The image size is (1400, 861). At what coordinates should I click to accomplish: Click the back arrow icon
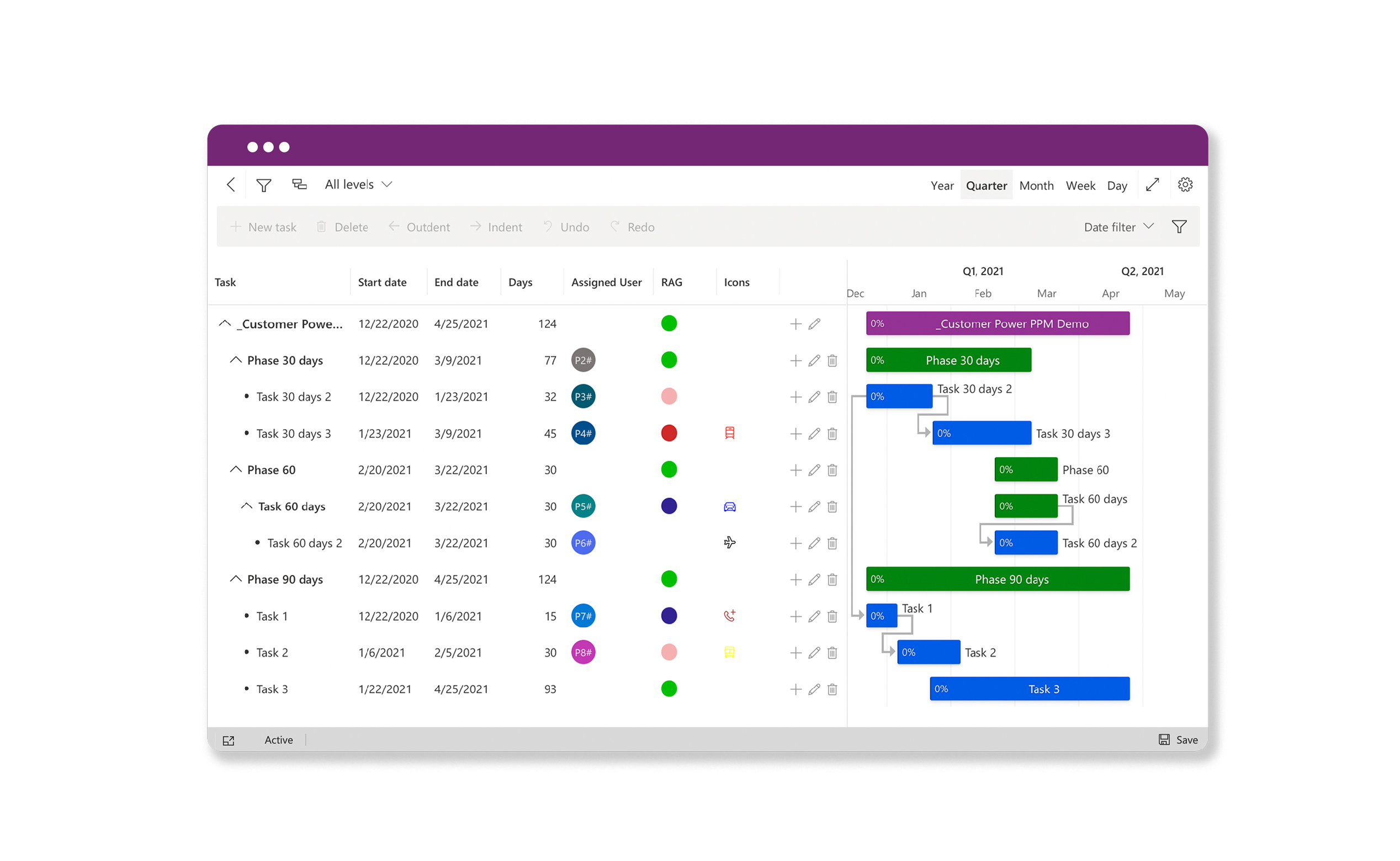tap(231, 184)
